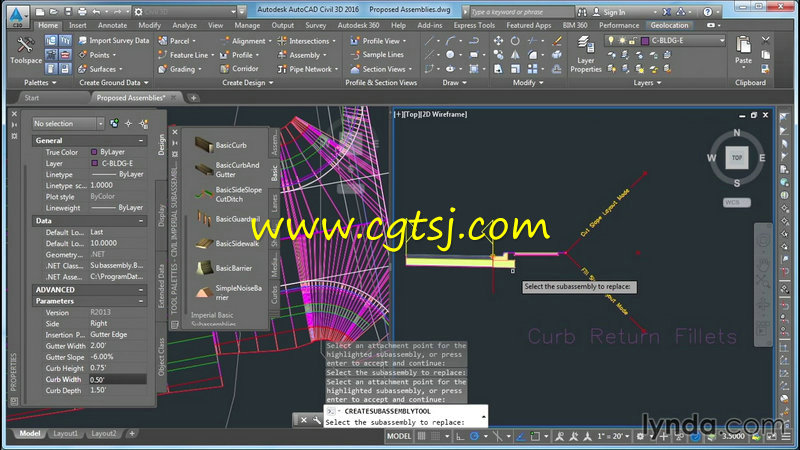Toggle layer lock padlock icon in layer dropdown
800x450 pixels.
(x=633, y=40)
